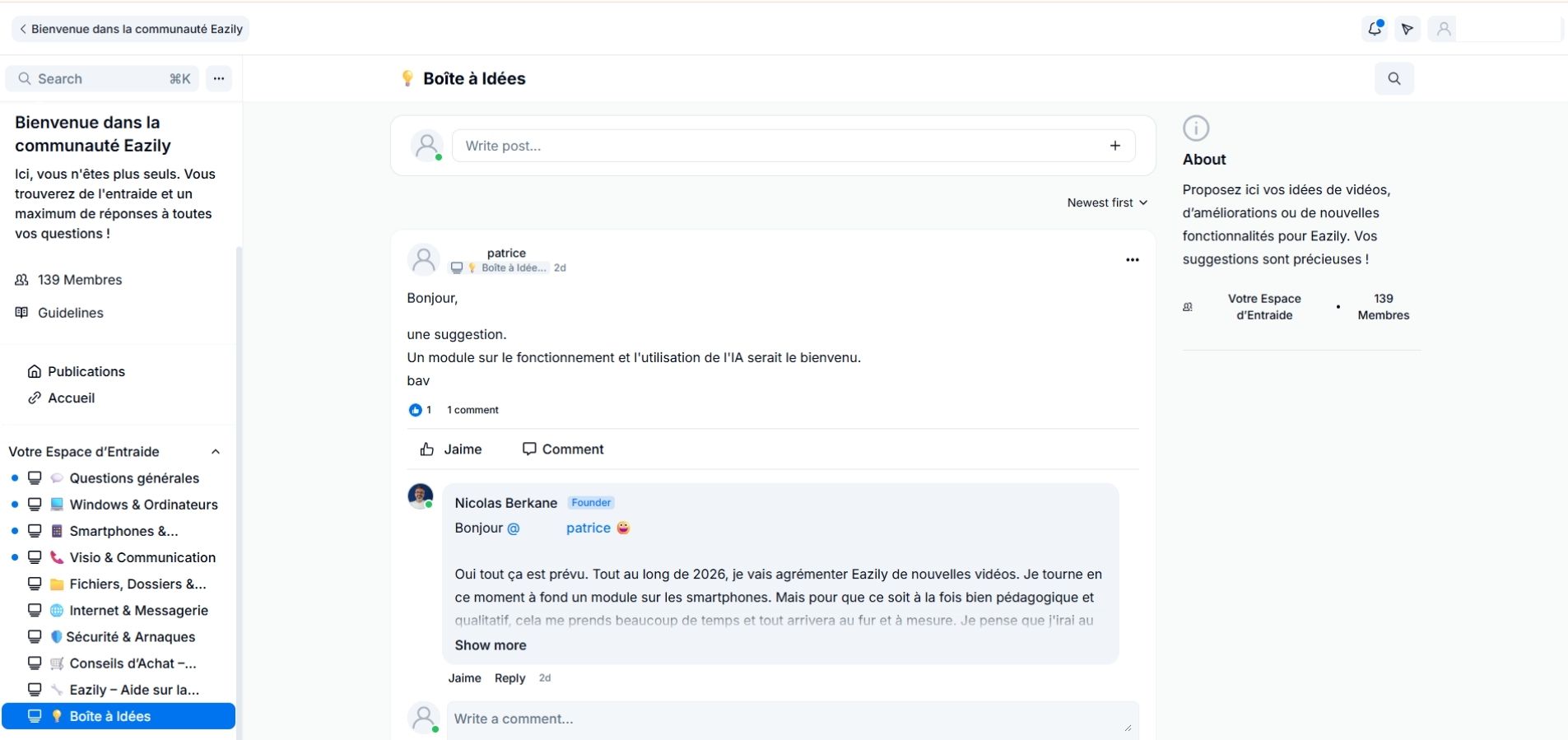The height and width of the screenshot is (740, 1568).
Task: Click Nicolas Berkane's profile avatar
Action: [421, 496]
